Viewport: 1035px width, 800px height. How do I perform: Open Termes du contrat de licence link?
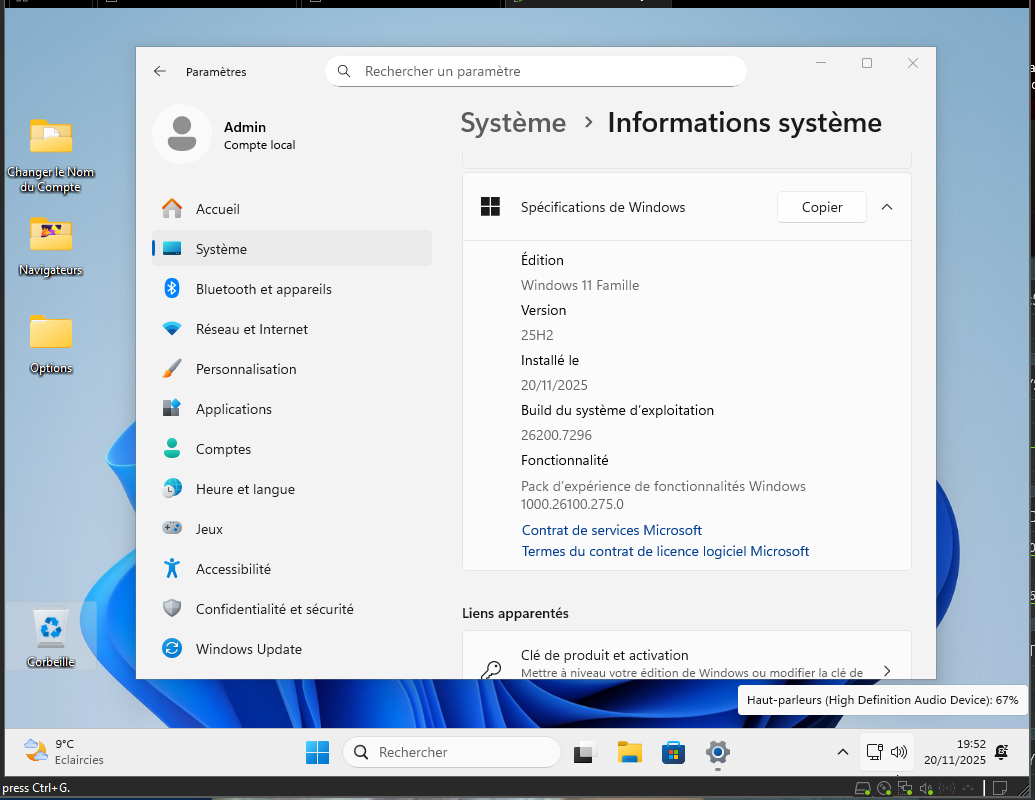(665, 551)
